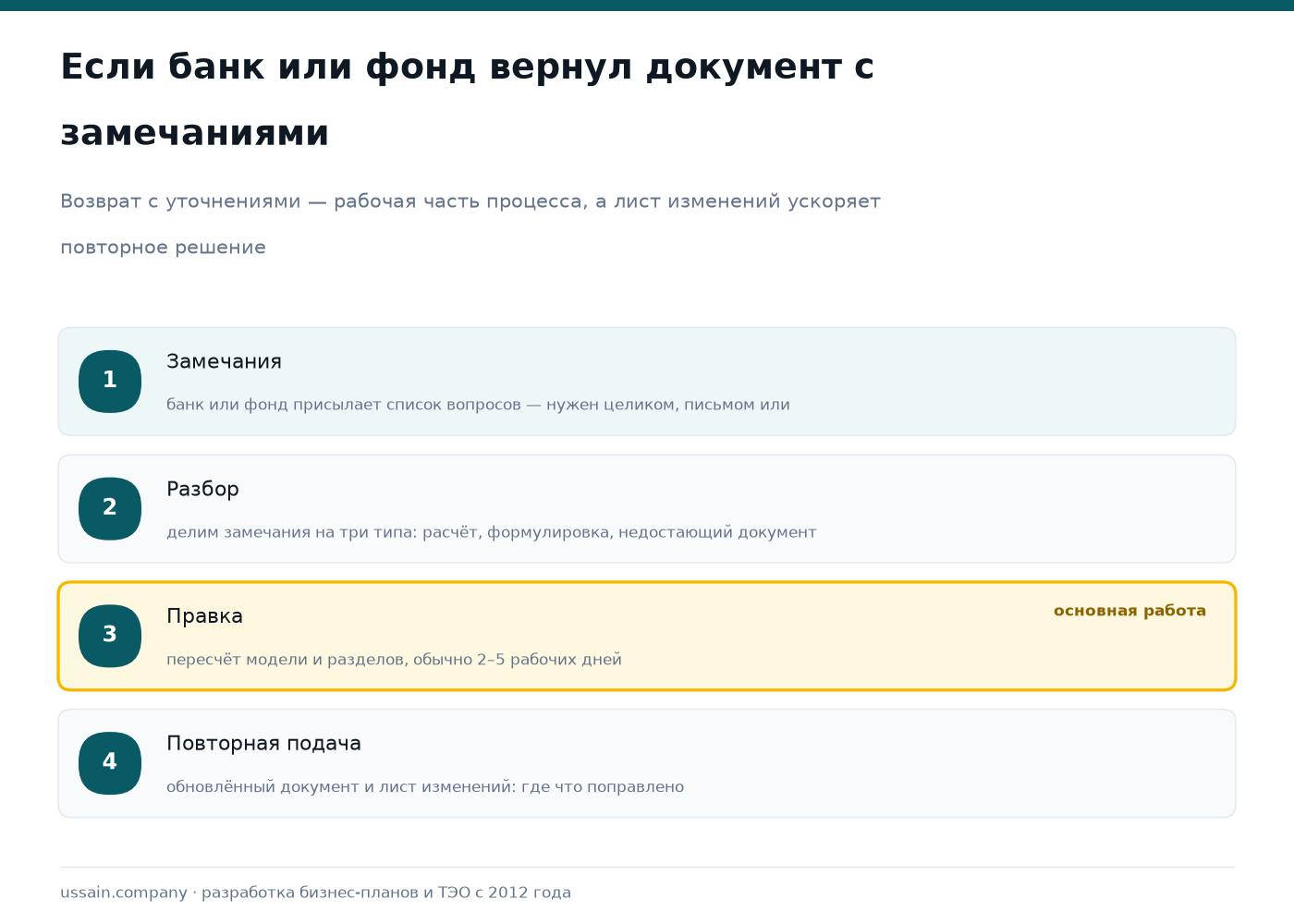Select the 'Правка' step title
This screenshot has height=924, width=1294.
pos(204,616)
